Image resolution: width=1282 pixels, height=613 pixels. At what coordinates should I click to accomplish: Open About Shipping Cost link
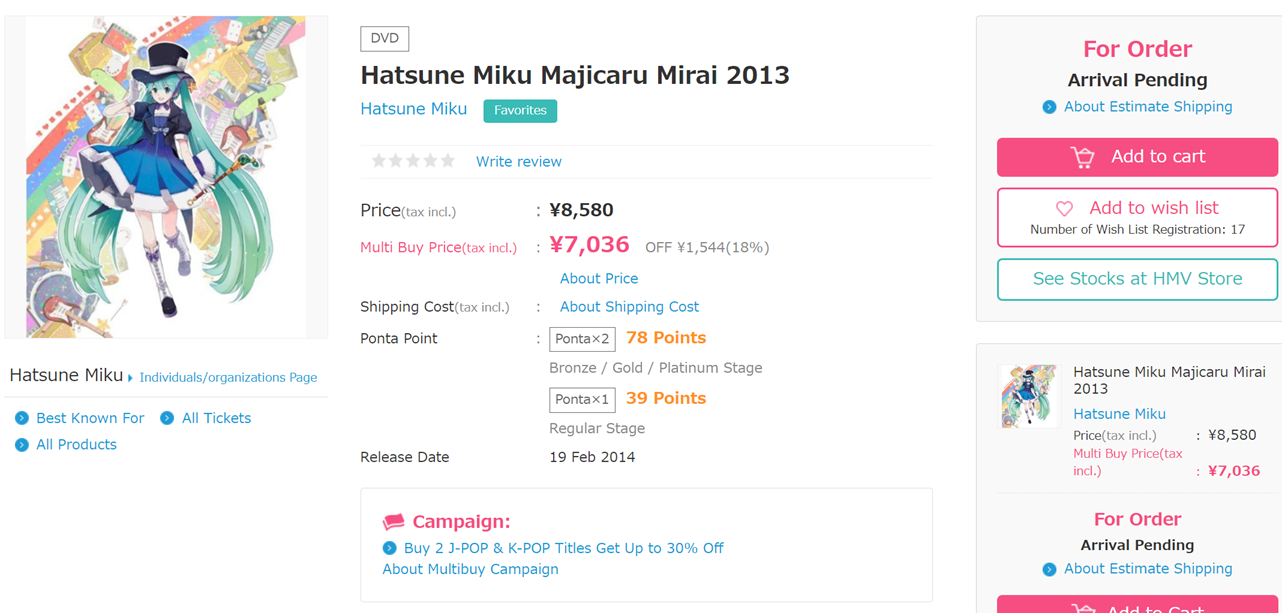[629, 307]
